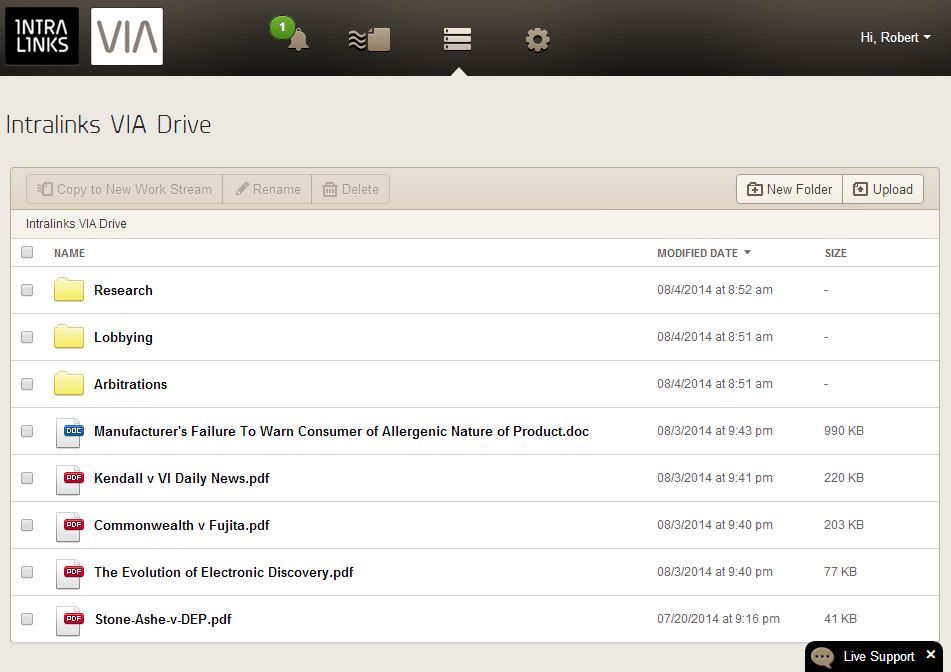Select the VIA Drive list icon in header
This screenshot has height=672, width=951.
coord(457,39)
